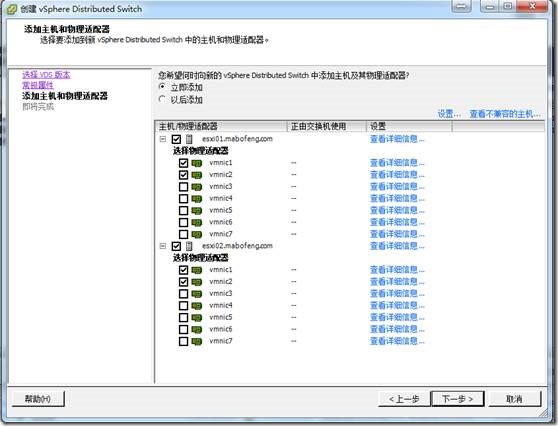
Task: Click the 主机/物理适配器 column header
Action: click(x=221, y=126)
